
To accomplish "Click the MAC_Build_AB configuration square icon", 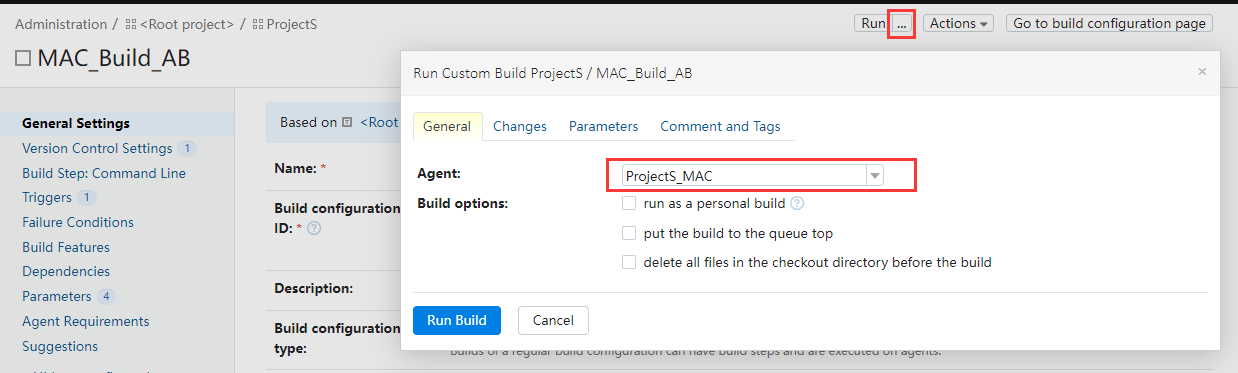I will [x=23, y=58].
